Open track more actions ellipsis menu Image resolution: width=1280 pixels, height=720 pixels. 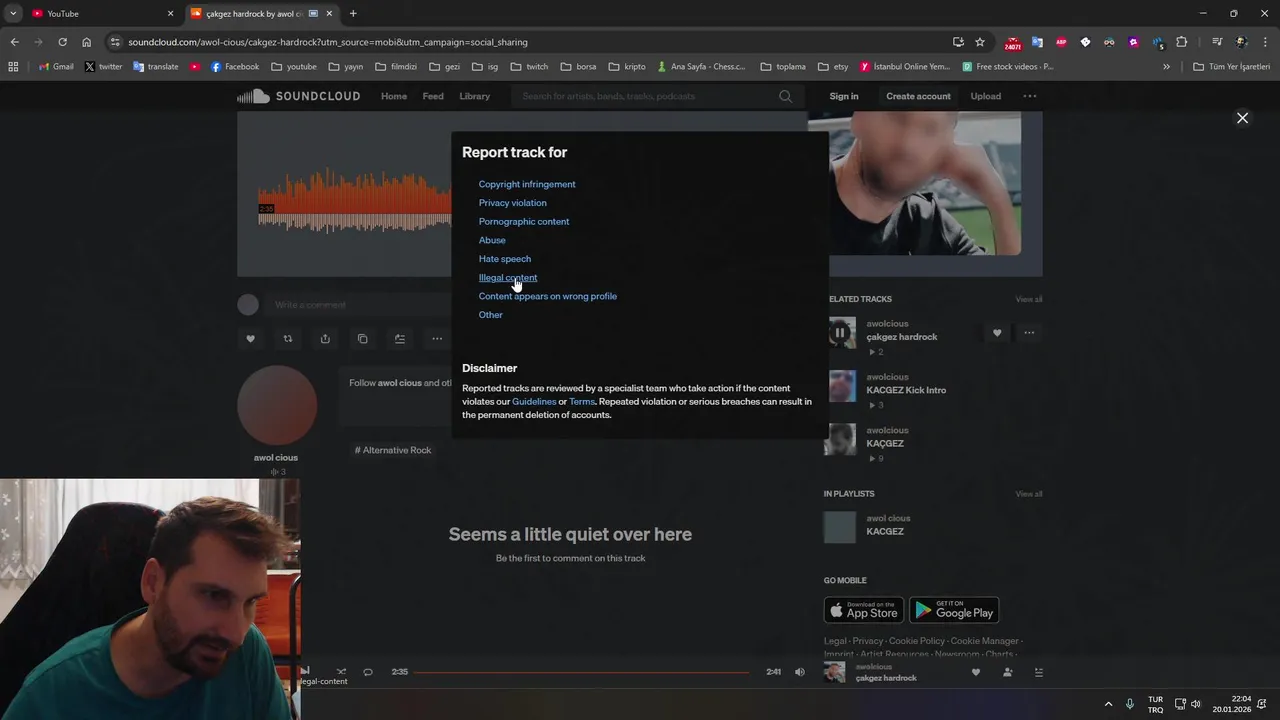pos(437,339)
